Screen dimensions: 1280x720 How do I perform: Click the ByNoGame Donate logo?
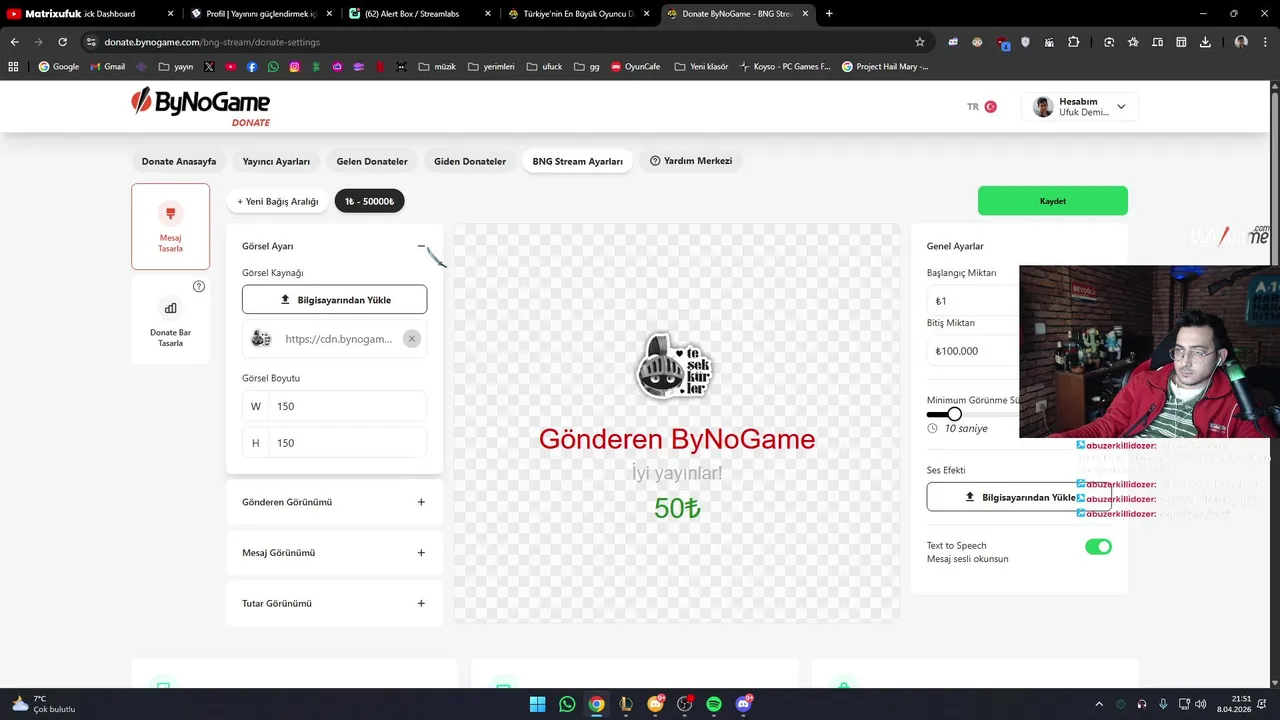(201, 106)
